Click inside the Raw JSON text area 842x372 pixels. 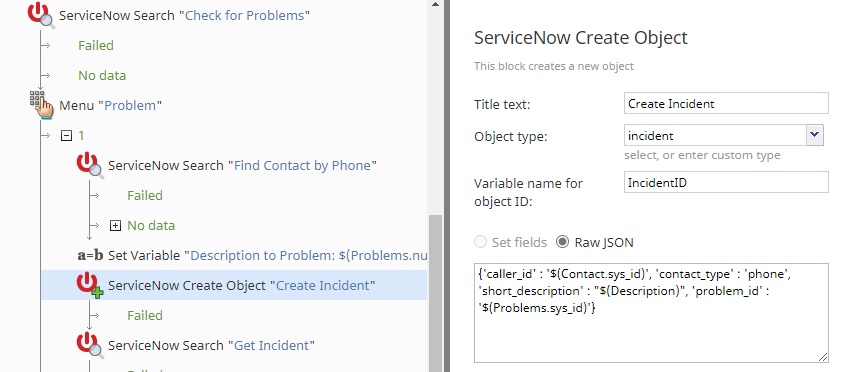point(651,313)
